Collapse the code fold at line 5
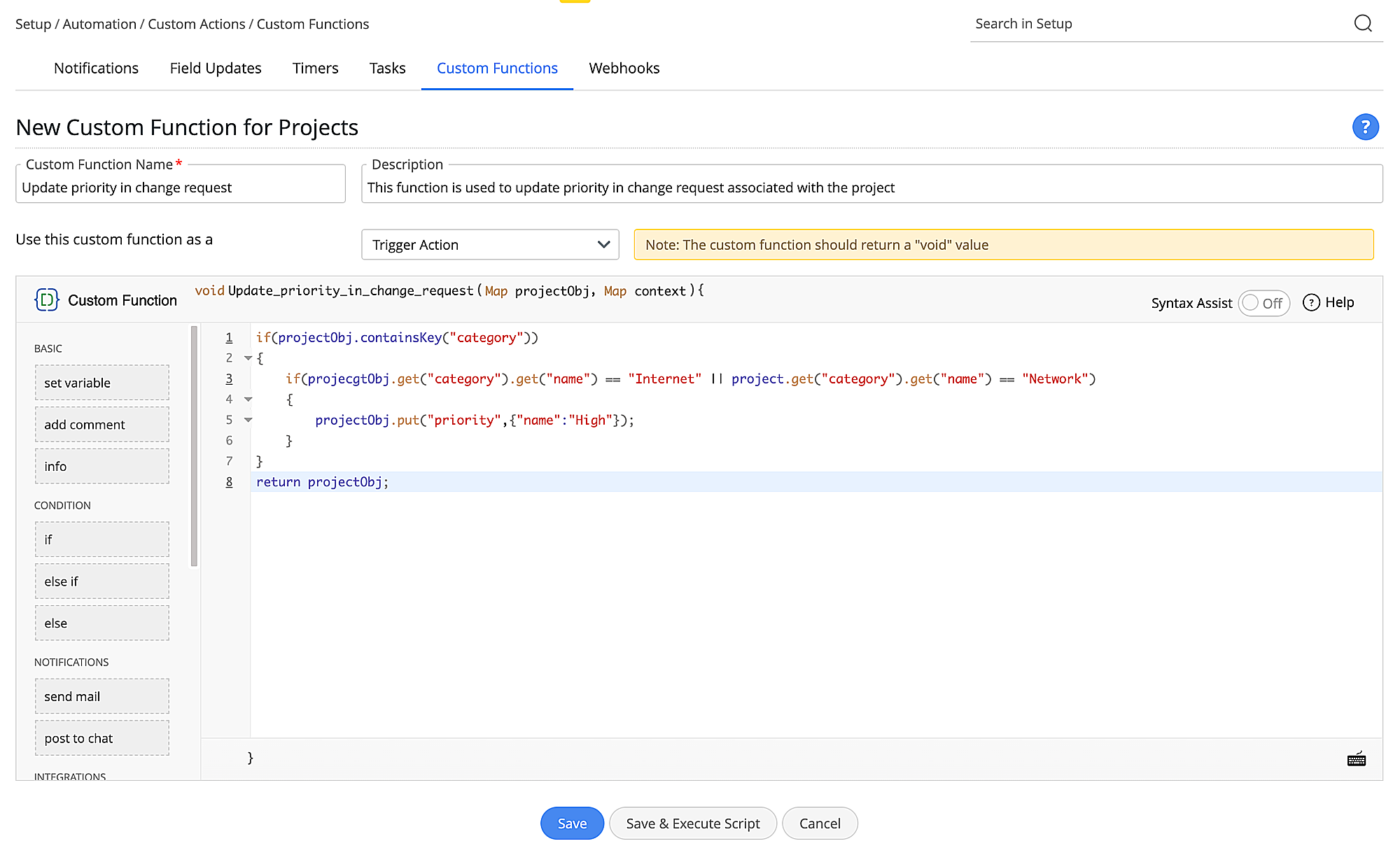1400x848 pixels. click(x=247, y=420)
